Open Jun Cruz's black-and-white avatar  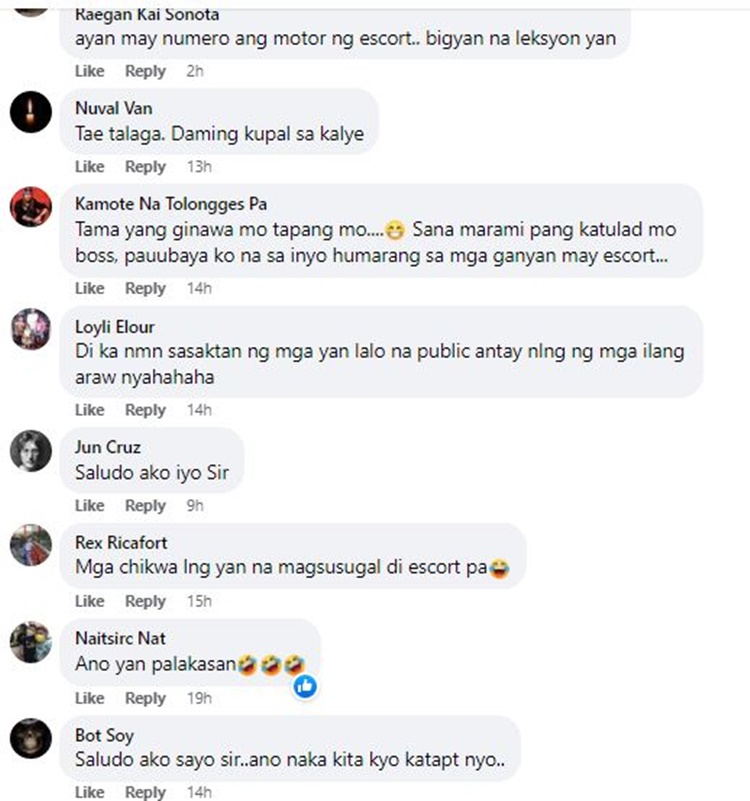tap(31, 451)
